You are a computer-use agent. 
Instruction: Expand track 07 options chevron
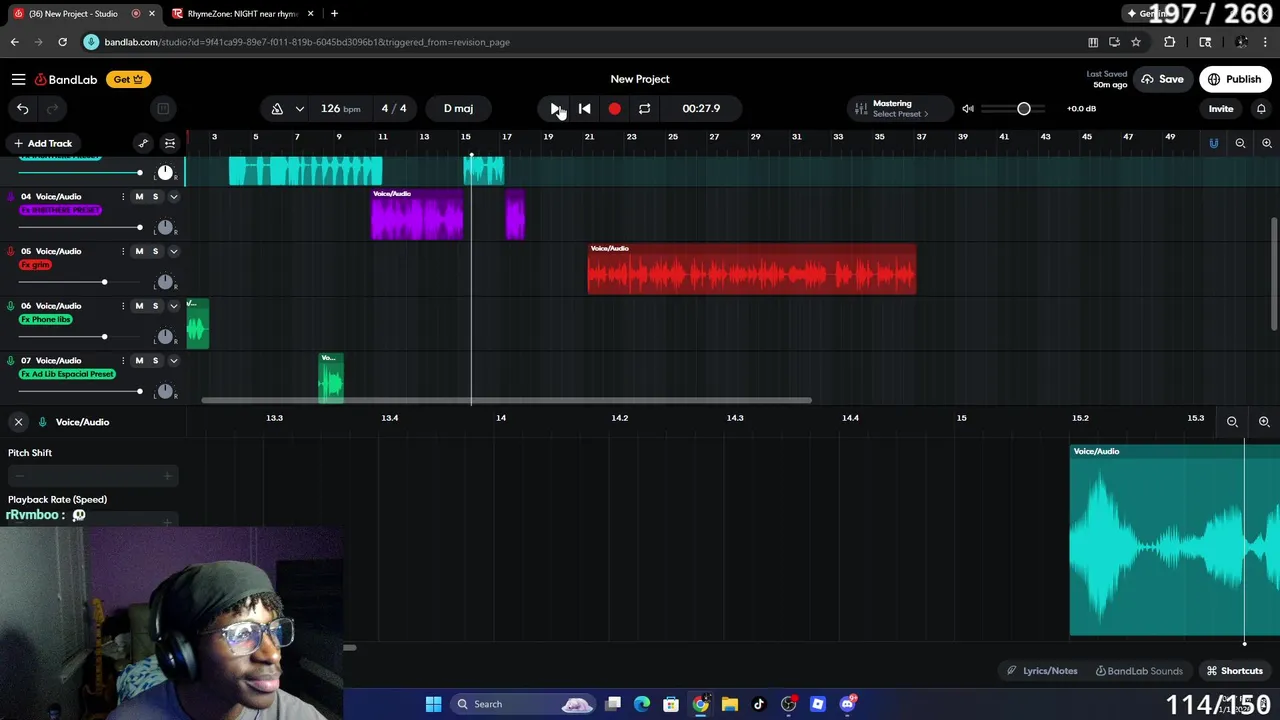pyautogui.click(x=173, y=360)
